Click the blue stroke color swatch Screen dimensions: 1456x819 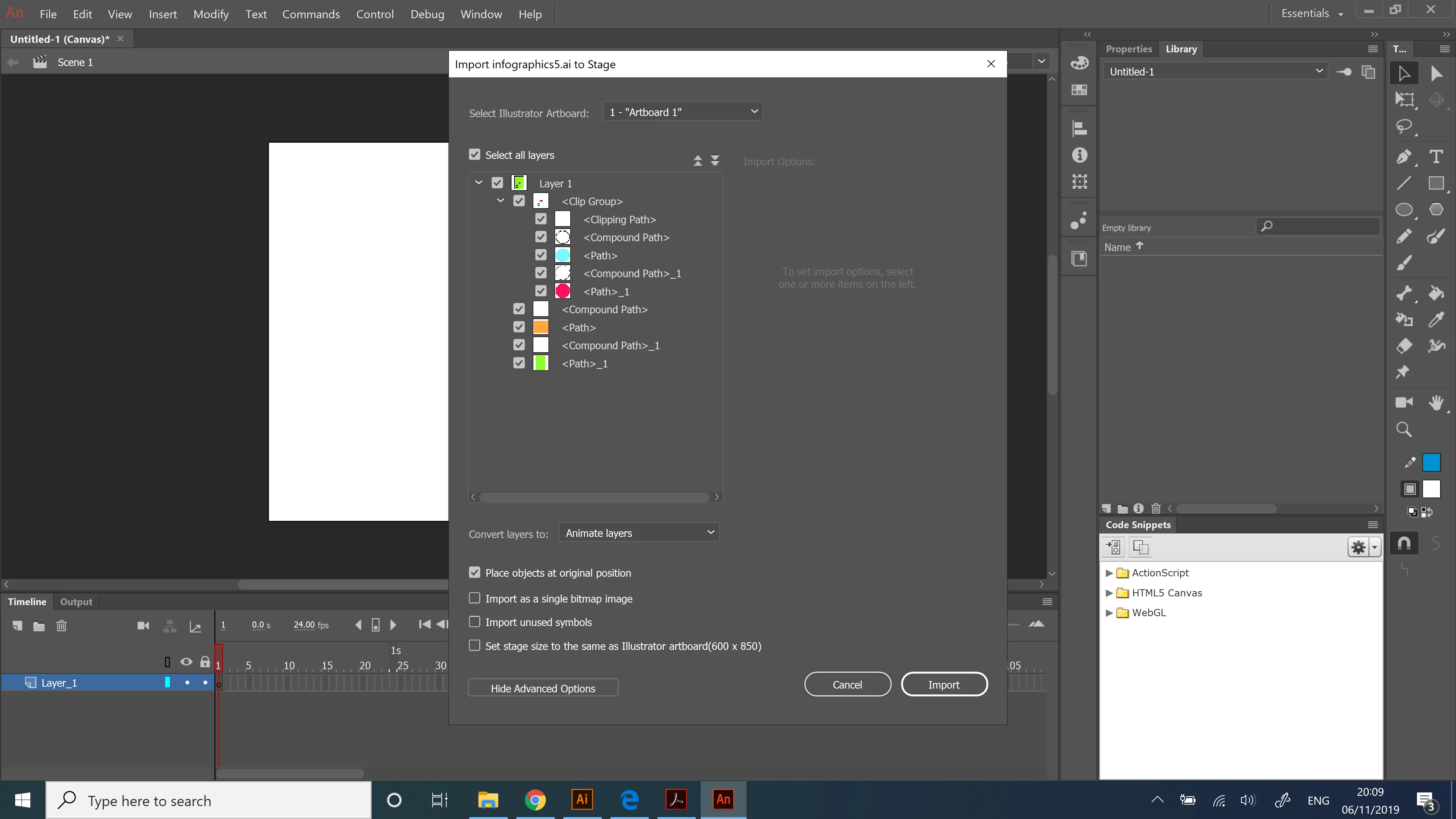[x=1431, y=462]
